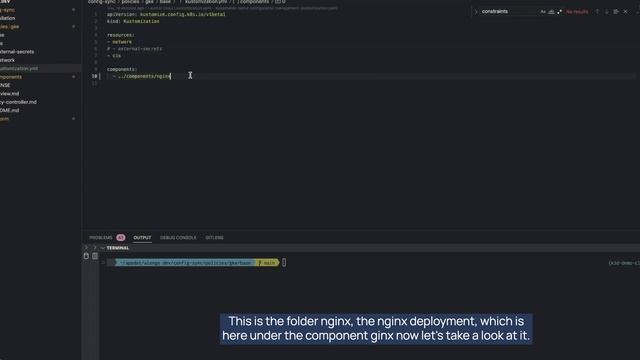Go to next match arrow in find widget
This screenshot has width=640, height=360.
pos(607,12)
